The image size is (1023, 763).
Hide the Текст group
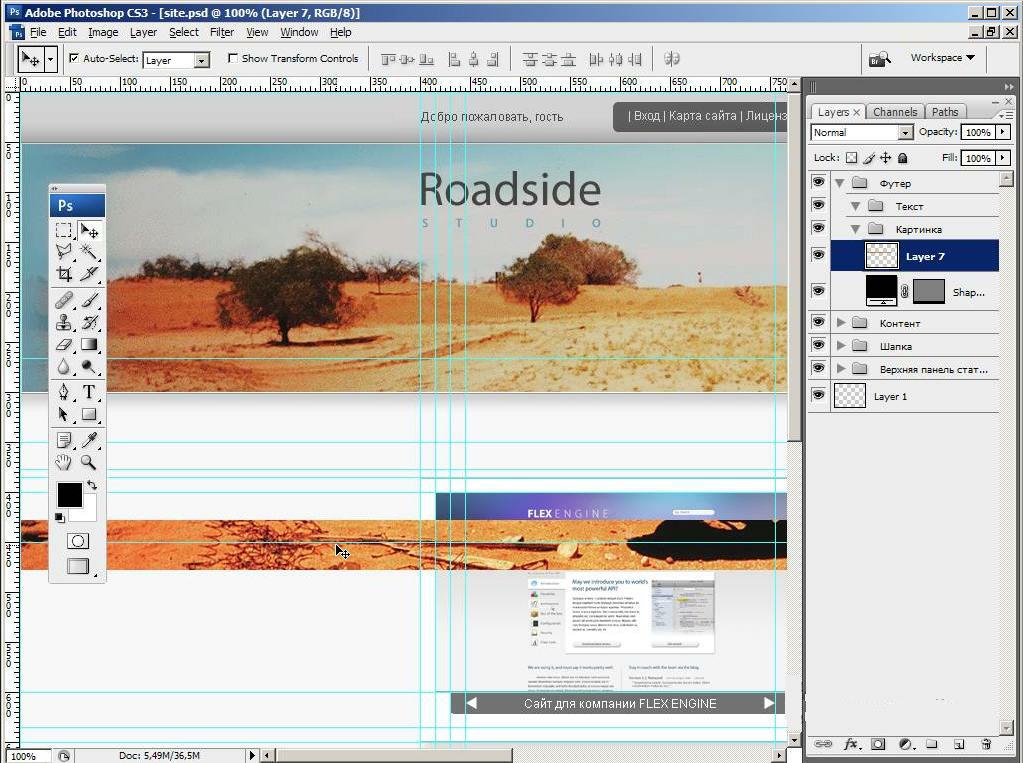(818, 206)
